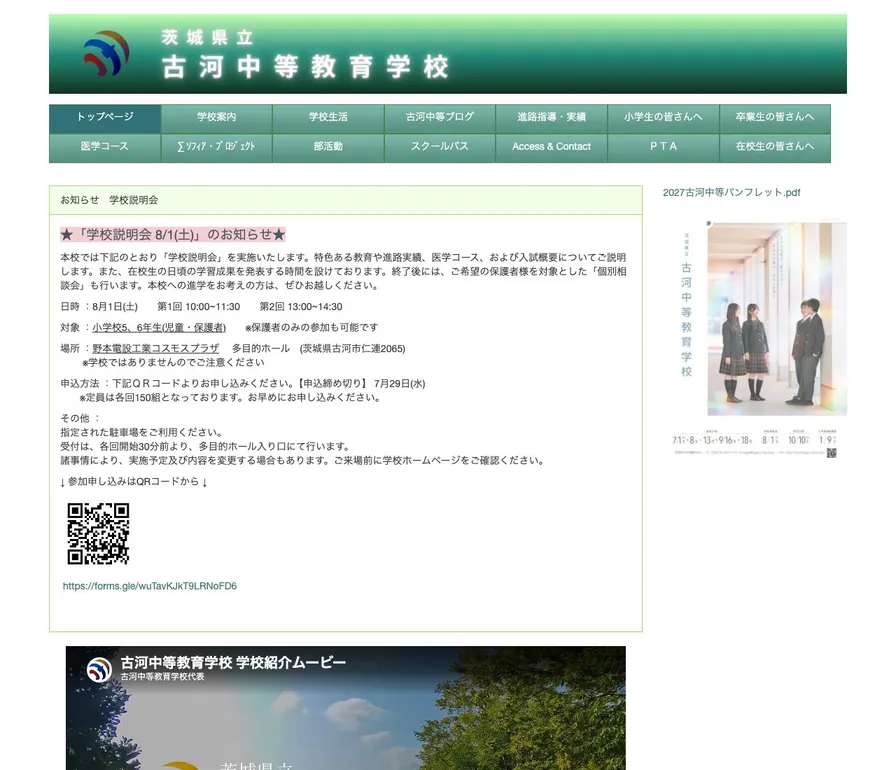Open 小学生の皆さんへ page
The width and height of the screenshot is (896, 770).
click(663, 117)
